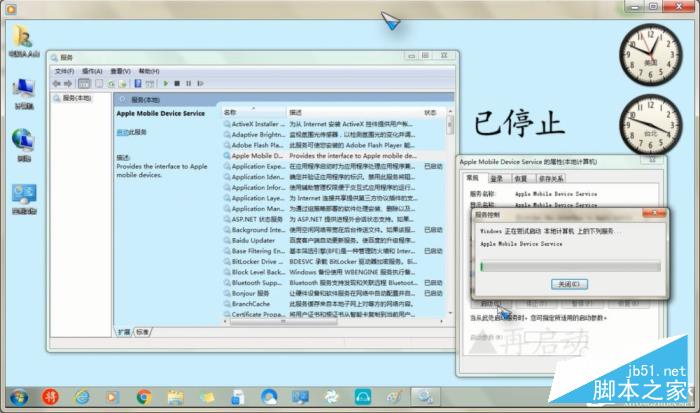This screenshot has width=700, height=413.
Task: Click the 启动 link to start this service
Action: 122,132
